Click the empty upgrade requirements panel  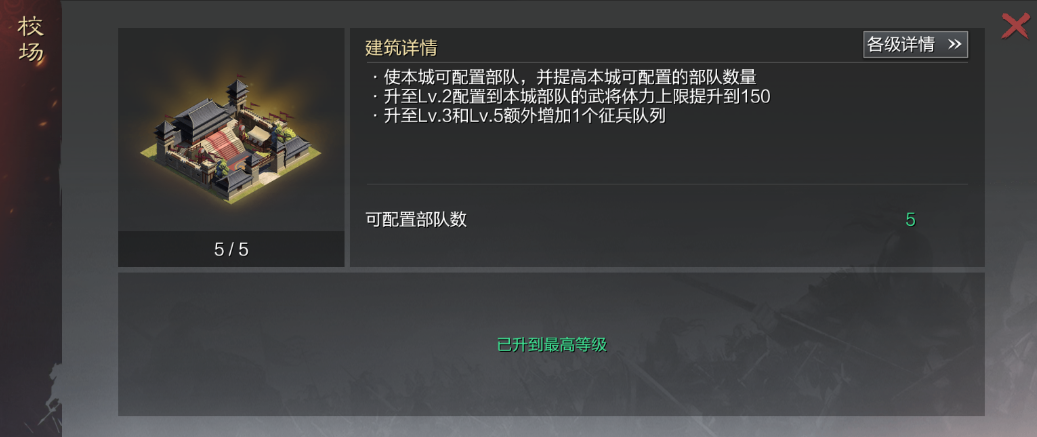[x=551, y=344]
